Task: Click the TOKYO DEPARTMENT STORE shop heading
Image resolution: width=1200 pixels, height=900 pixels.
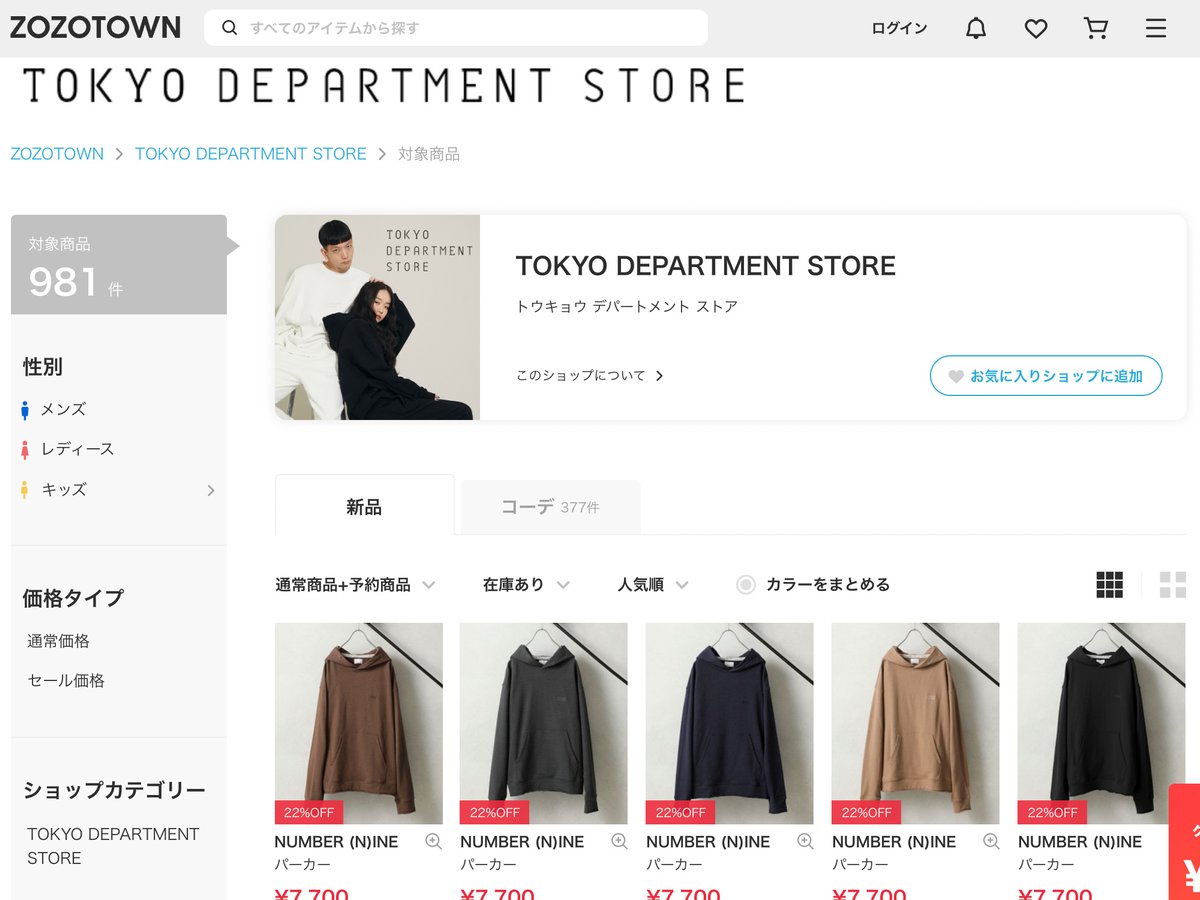Action: [706, 266]
